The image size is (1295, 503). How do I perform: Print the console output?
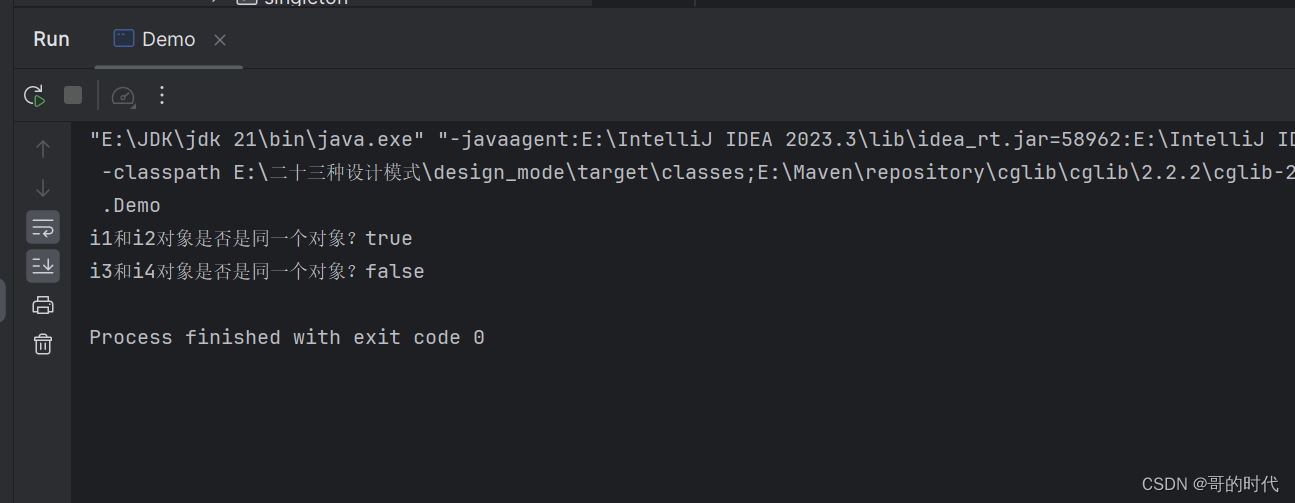(43, 305)
